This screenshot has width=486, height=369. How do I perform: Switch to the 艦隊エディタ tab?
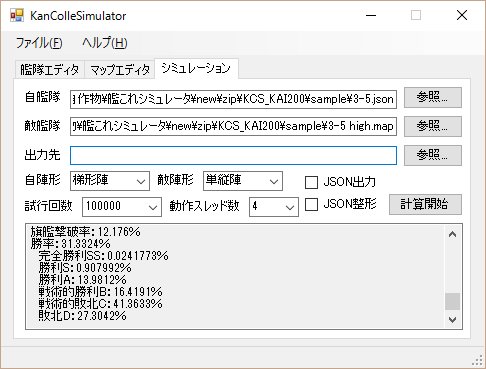(x=50, y=70)
